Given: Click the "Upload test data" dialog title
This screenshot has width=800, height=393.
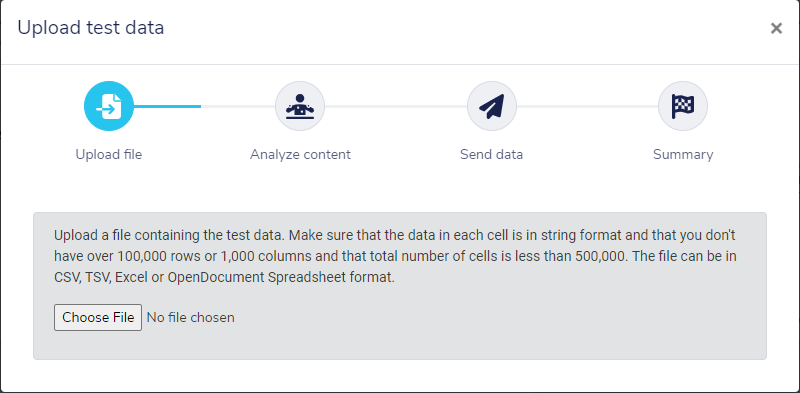Looking at the screenshot, I should [x=91, y=28].
